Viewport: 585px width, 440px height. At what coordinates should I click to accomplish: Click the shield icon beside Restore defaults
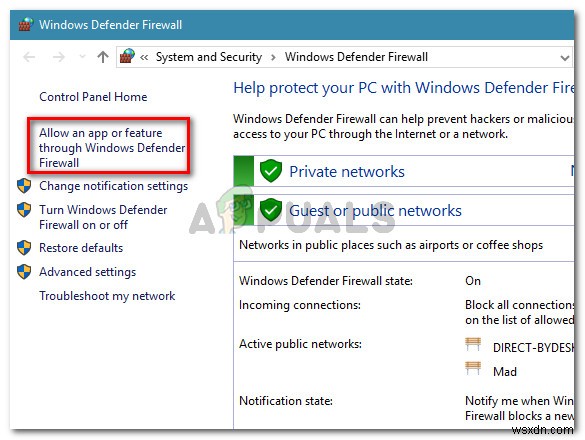[24, 248]
